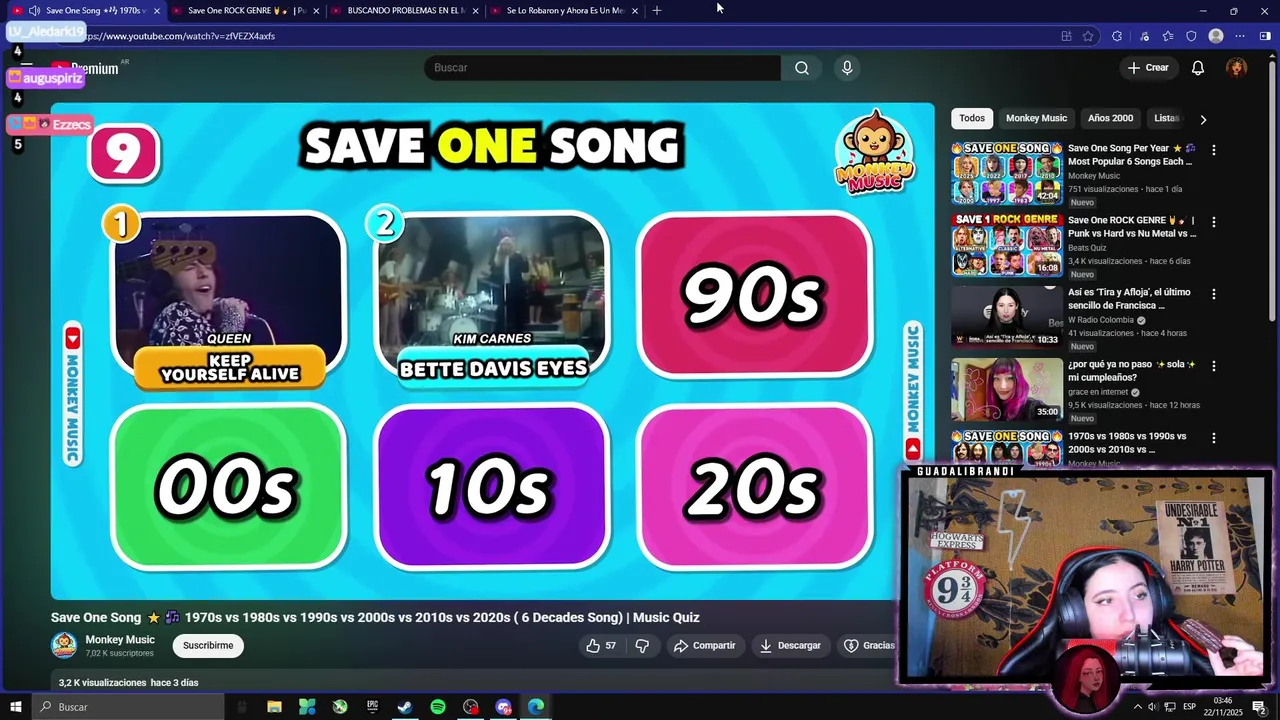Show hidden system tray icons
1280x720 pixels.
[x=1137, y=707]
